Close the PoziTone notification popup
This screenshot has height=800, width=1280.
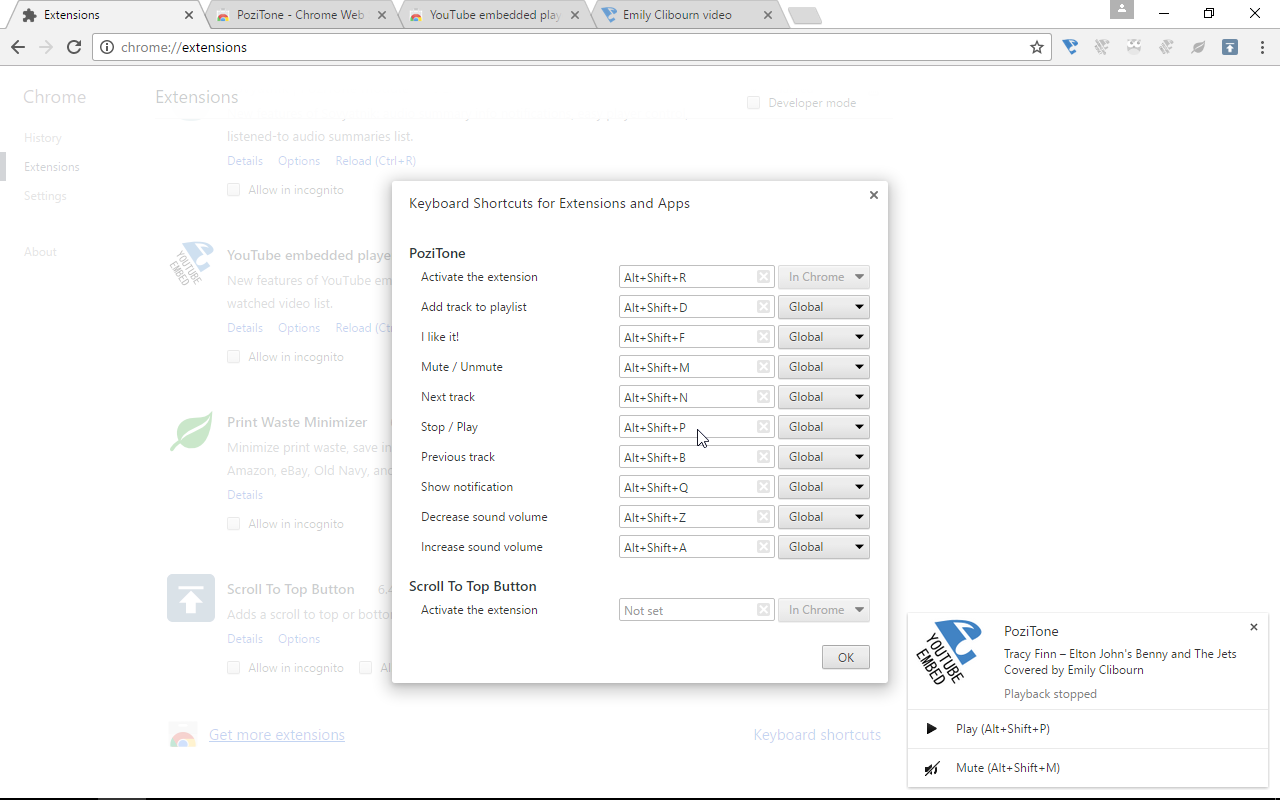[1254, 627]
